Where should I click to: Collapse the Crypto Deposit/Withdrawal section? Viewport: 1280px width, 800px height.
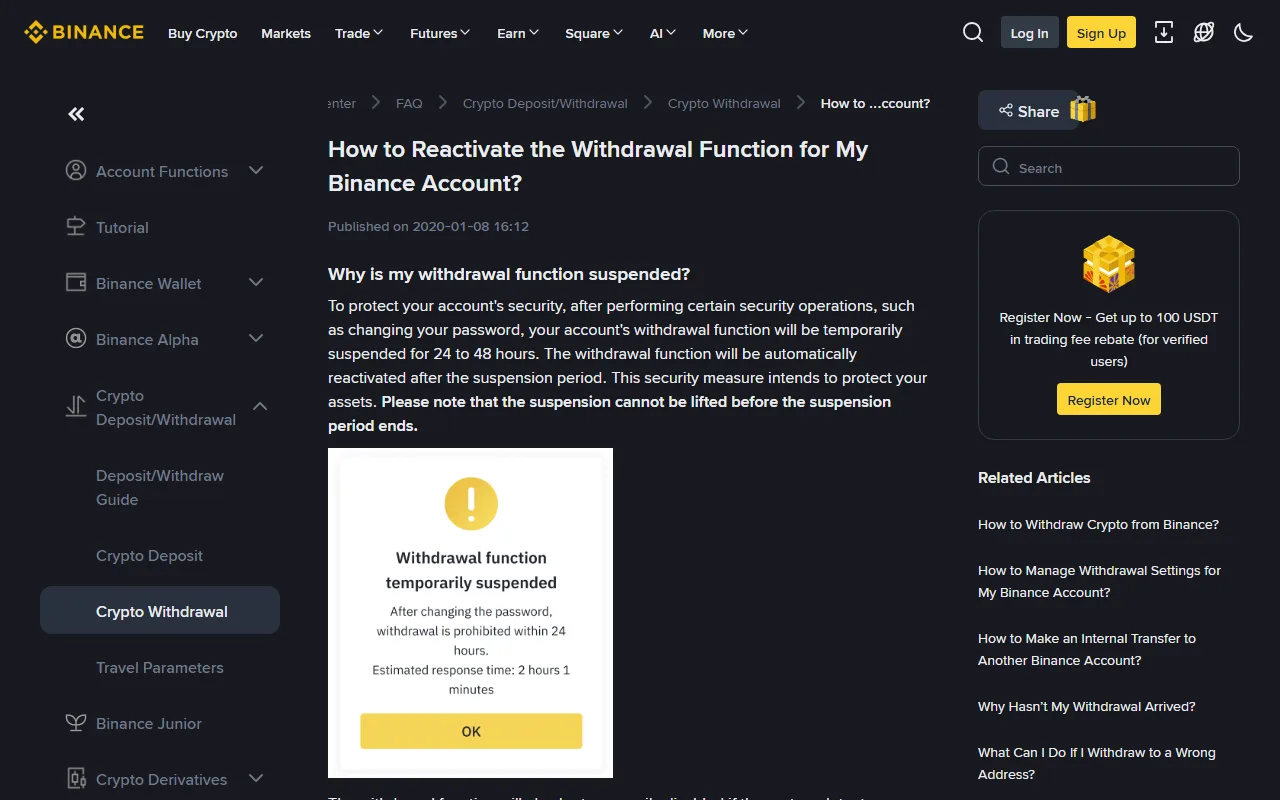[260, 406]
